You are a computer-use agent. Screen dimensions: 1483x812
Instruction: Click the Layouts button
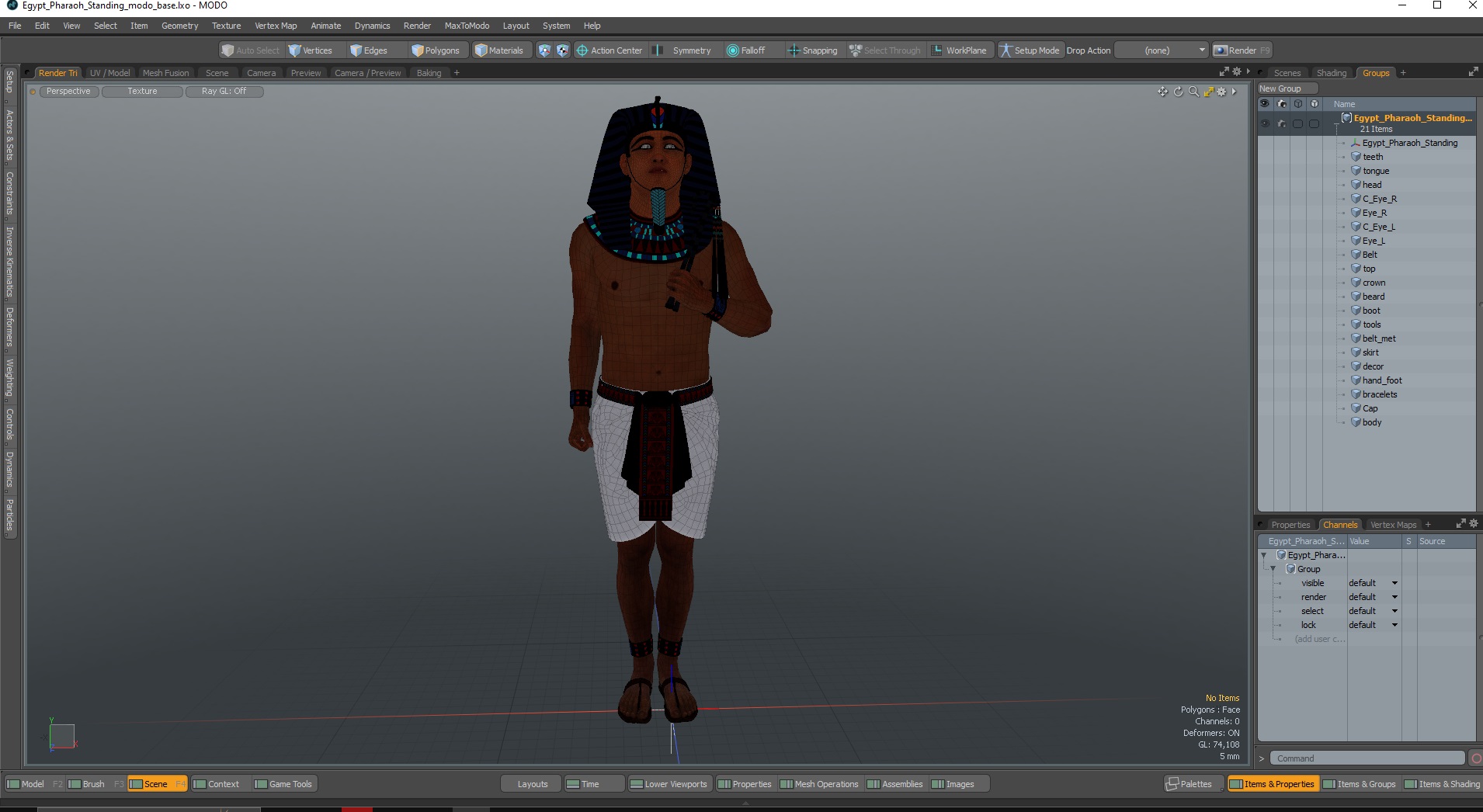(x=533, y=784)
